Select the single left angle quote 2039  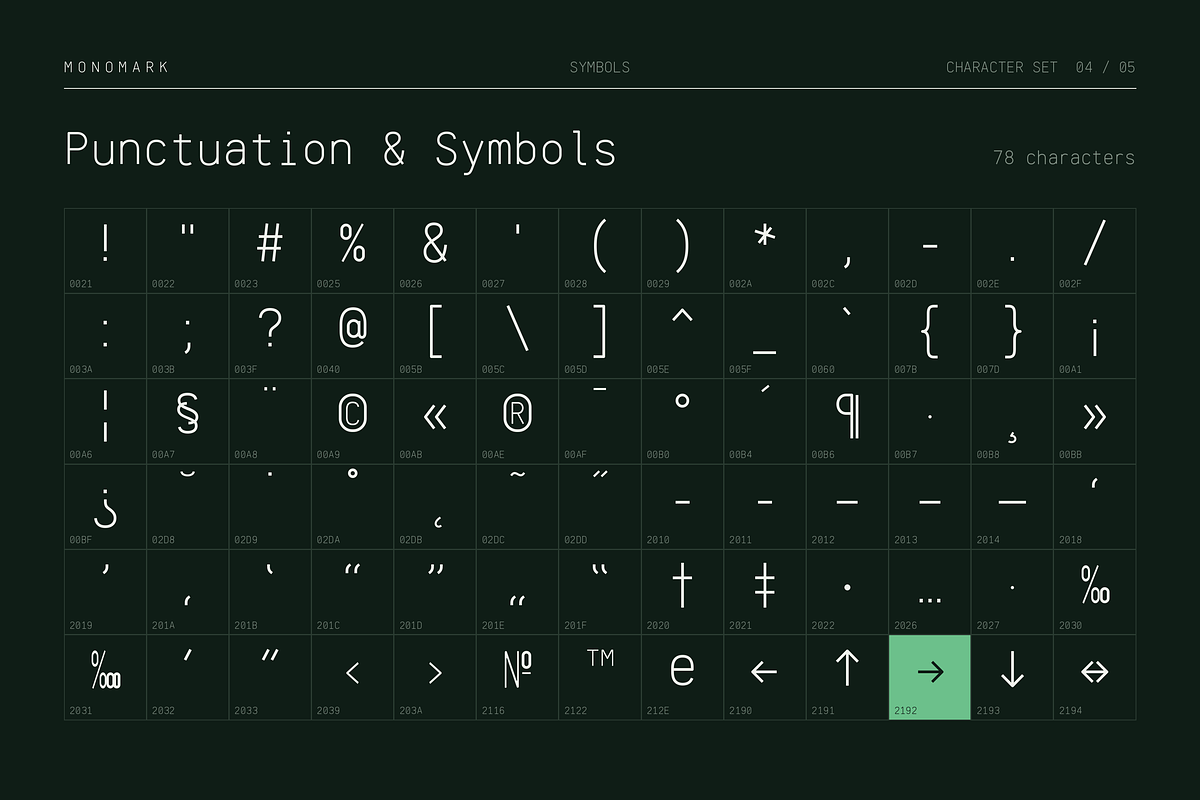(x=352, y=676)
